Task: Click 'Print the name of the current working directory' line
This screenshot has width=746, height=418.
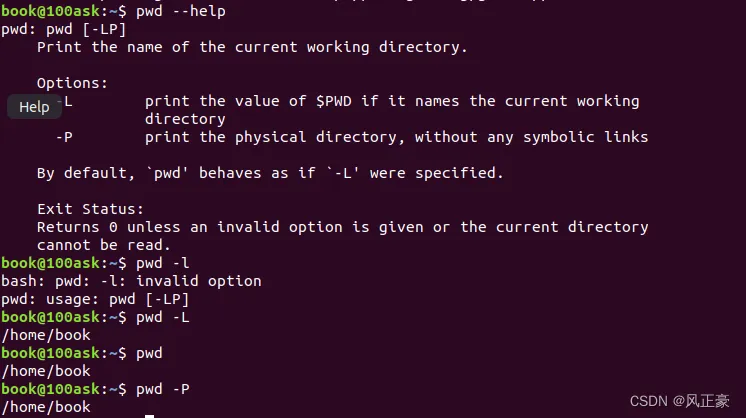Action: tap(252, 47)
